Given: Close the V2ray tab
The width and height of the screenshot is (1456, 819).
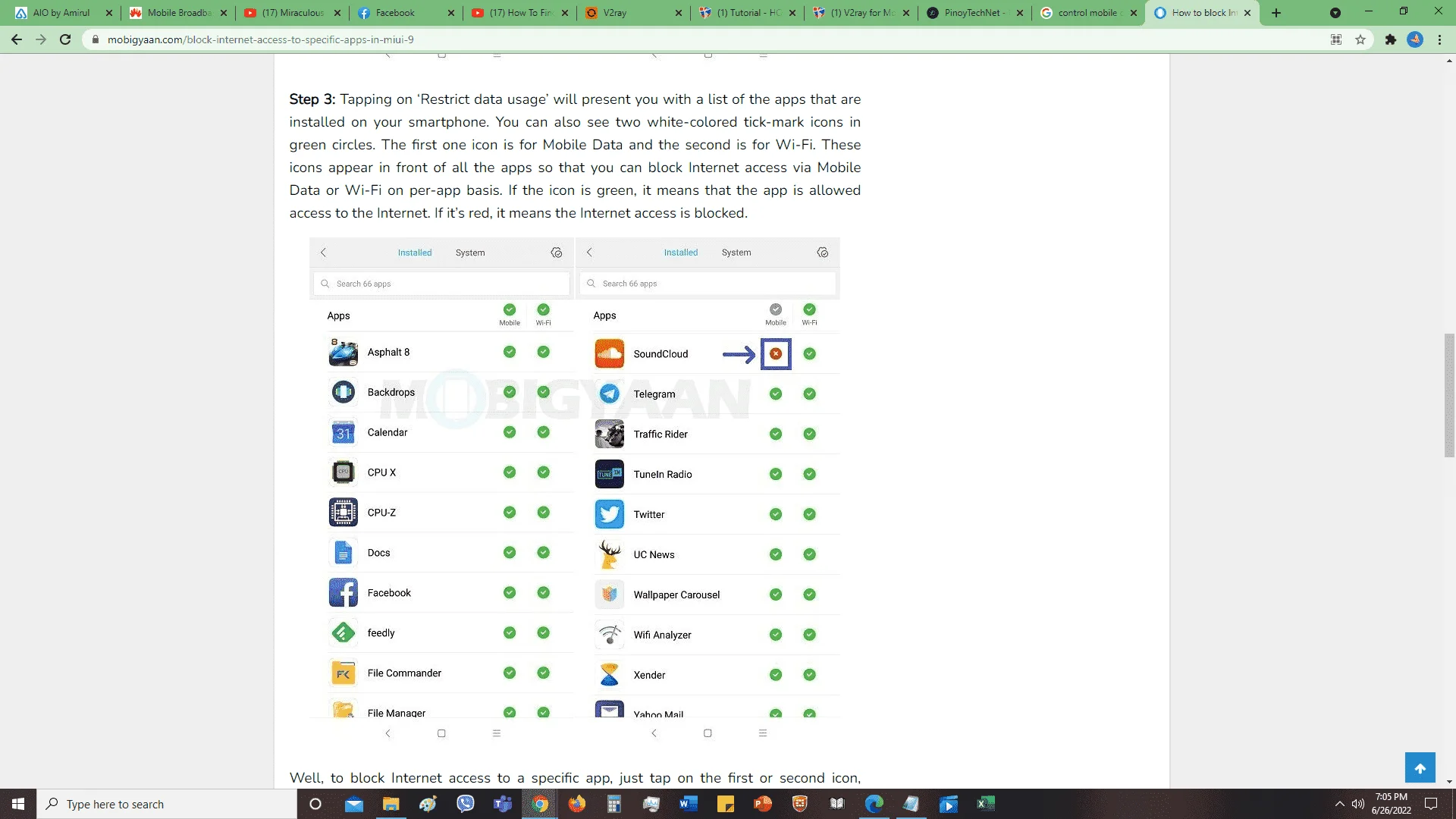Looking at the screenshot, I should (679, 13).
